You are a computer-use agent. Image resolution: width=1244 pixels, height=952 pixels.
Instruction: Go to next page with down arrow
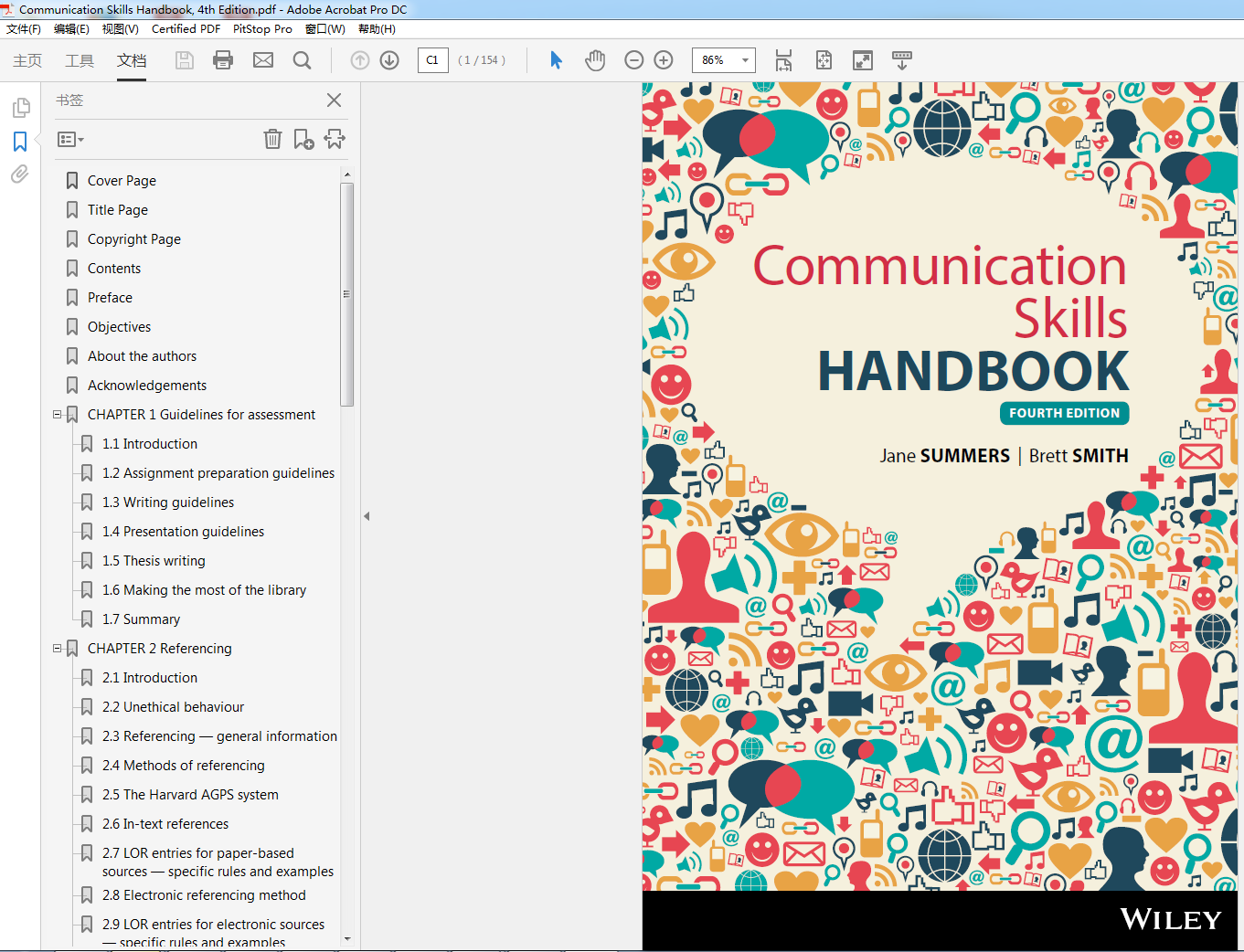tap(389, 60)
